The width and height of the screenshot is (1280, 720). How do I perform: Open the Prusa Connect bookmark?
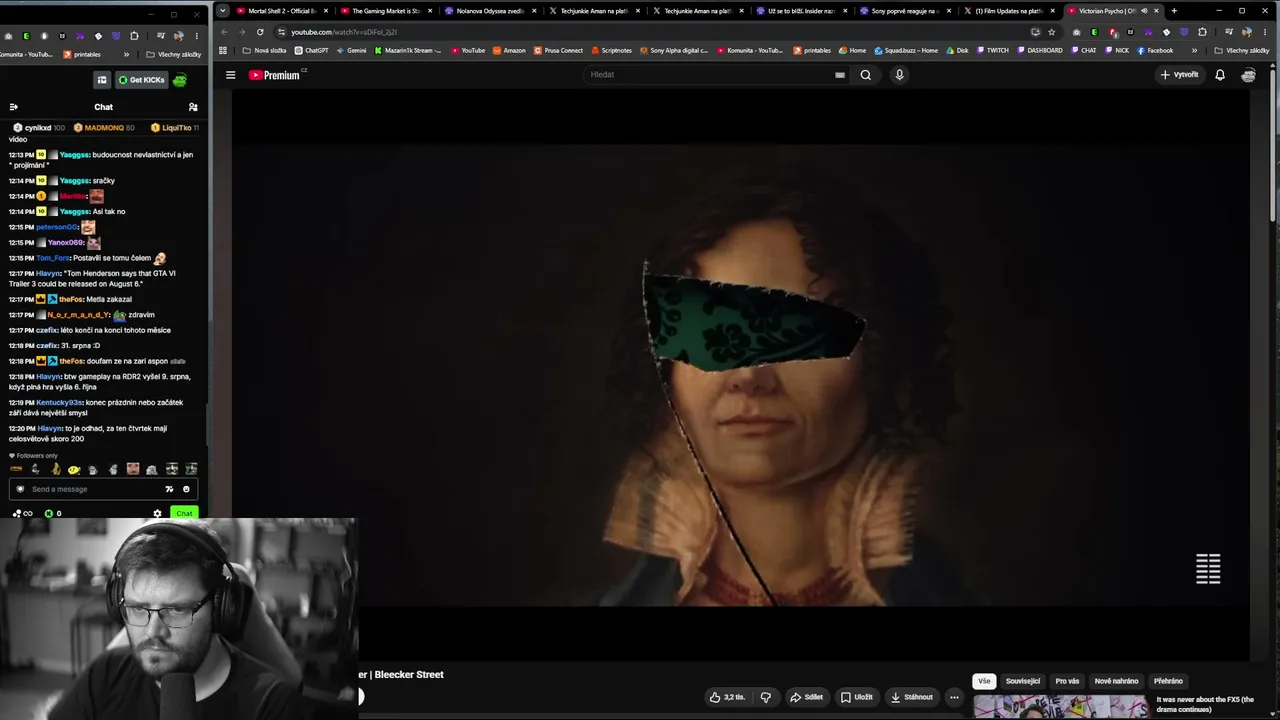click(x=559, y=51)
